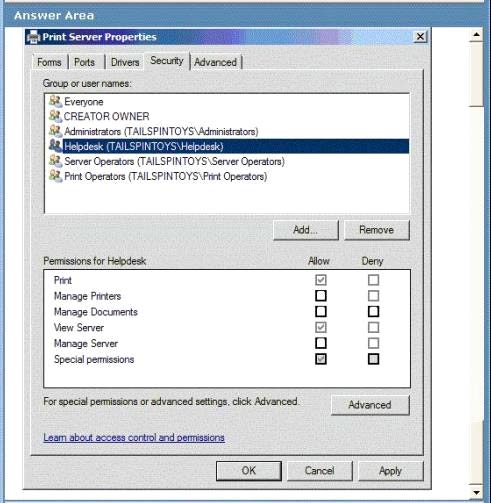
Task: Open Learn about access control link
Action: [134, 437]
